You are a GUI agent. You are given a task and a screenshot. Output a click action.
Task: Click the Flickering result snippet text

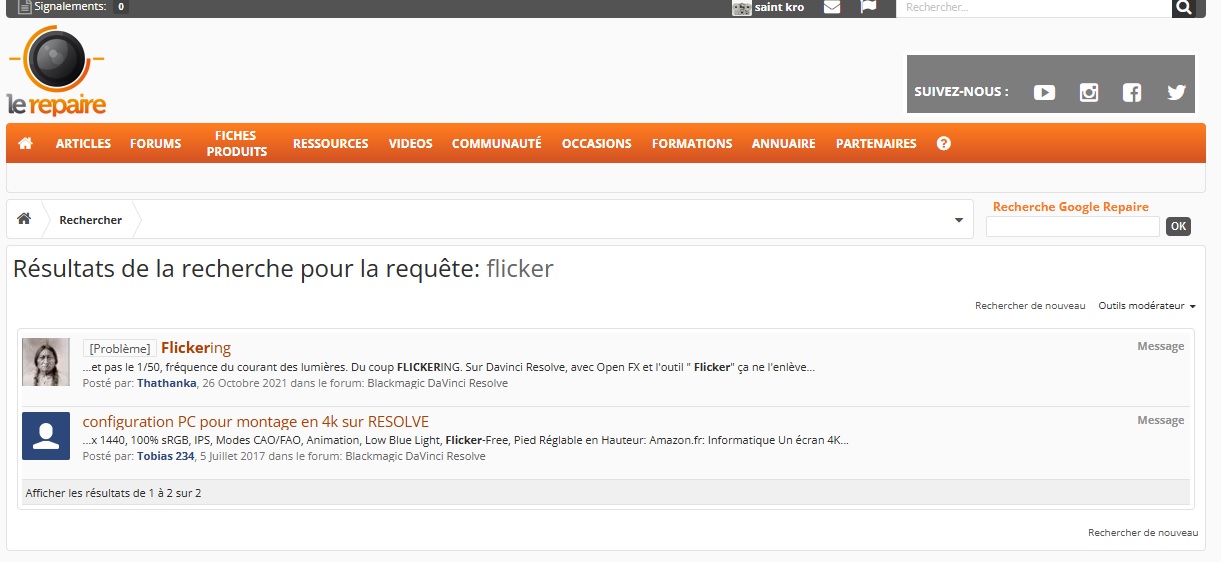tap(449, 367)
